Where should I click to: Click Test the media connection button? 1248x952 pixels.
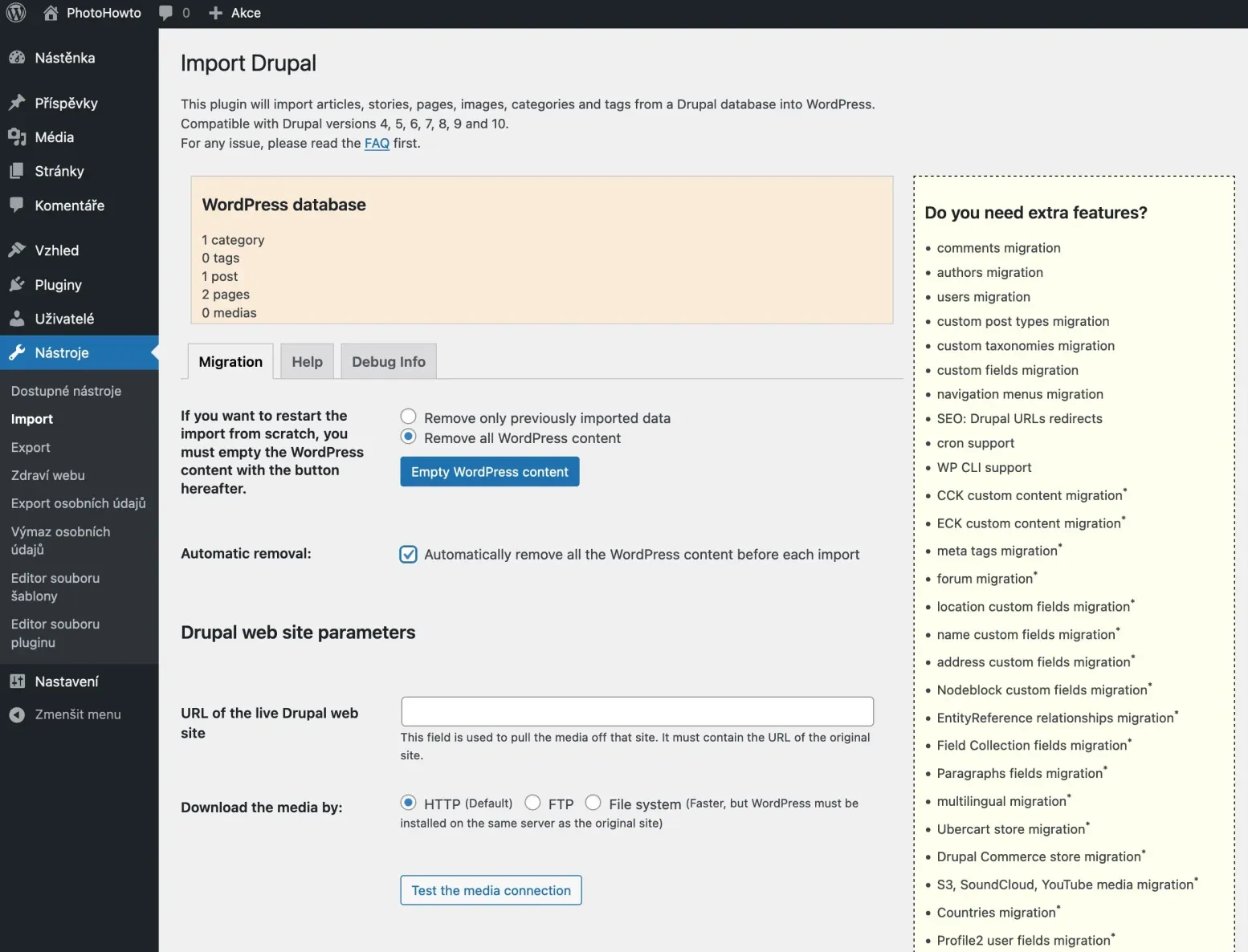coord(491,890)
